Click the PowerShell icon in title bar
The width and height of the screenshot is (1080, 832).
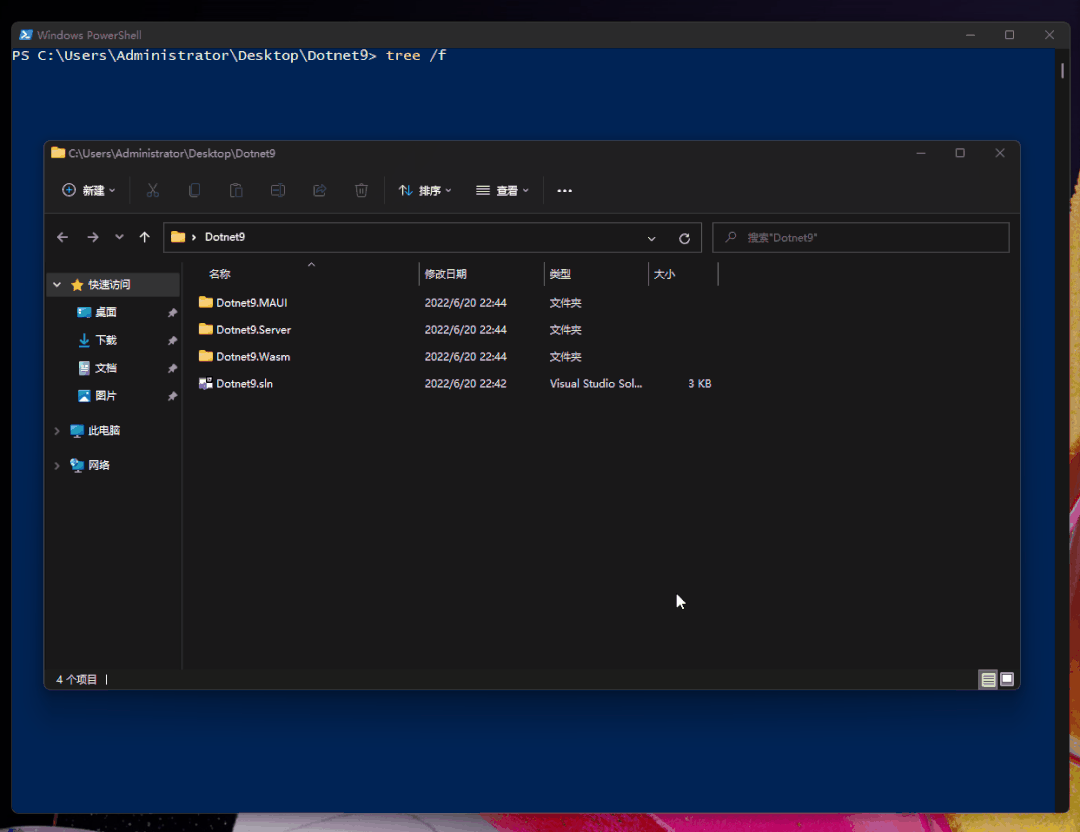pos(25,35)
